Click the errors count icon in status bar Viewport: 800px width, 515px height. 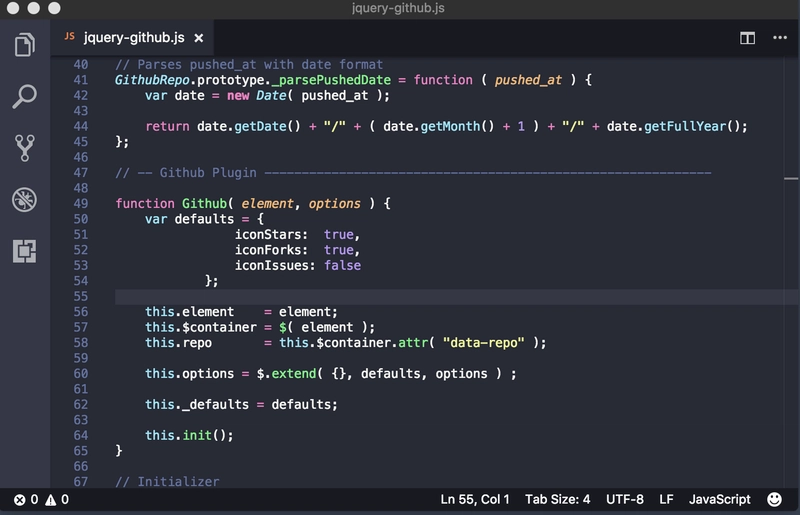point(19,500)
